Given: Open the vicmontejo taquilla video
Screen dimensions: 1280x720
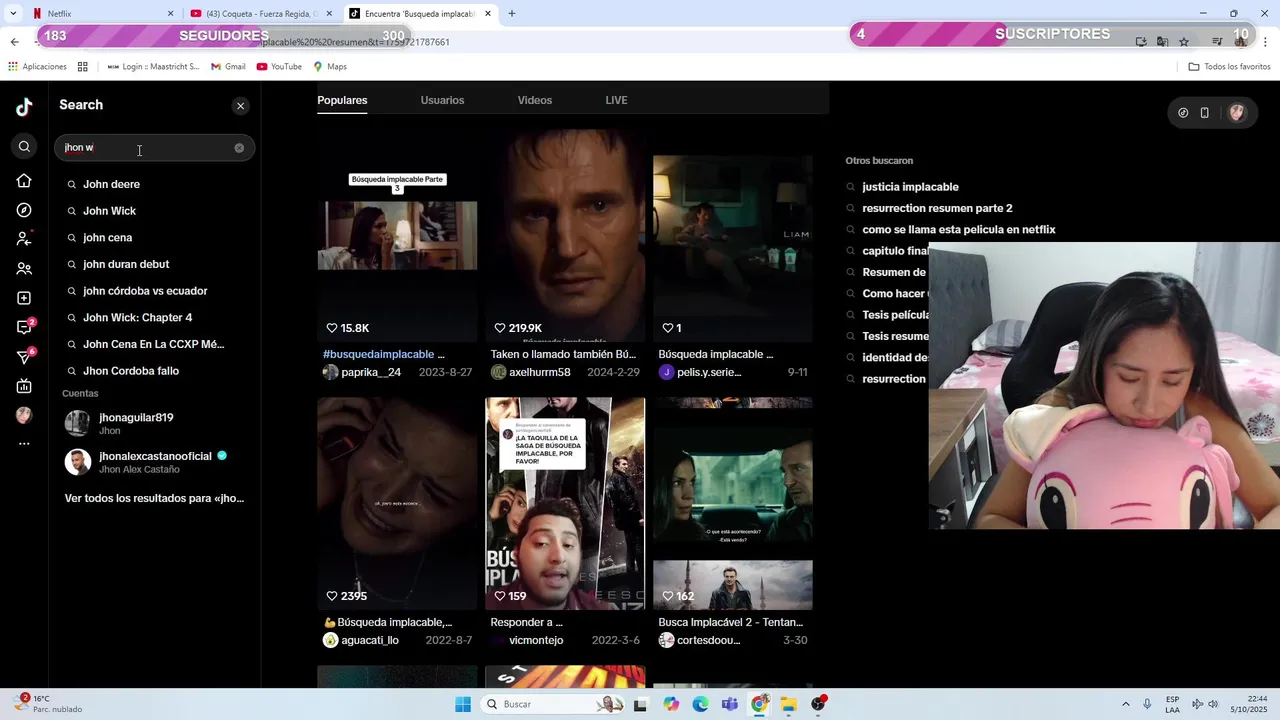Looking at the screenshot, I should click(x=565, y=503).
